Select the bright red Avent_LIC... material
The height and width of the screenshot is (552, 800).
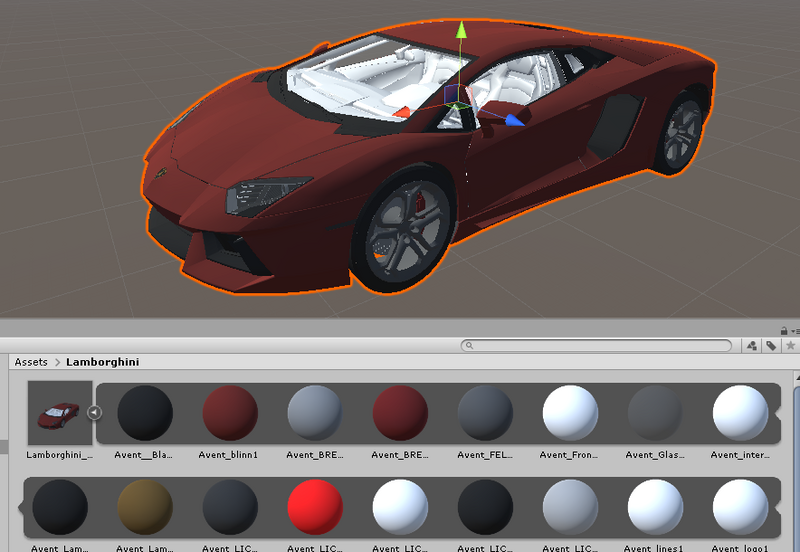click(x=315, y=507)
